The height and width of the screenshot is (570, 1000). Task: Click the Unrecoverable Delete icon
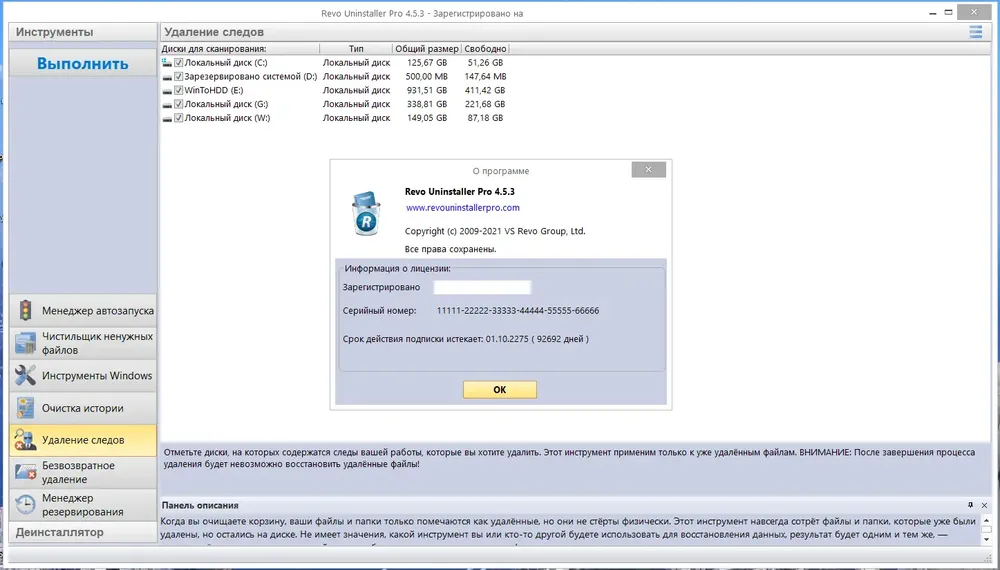pos(26,472)
